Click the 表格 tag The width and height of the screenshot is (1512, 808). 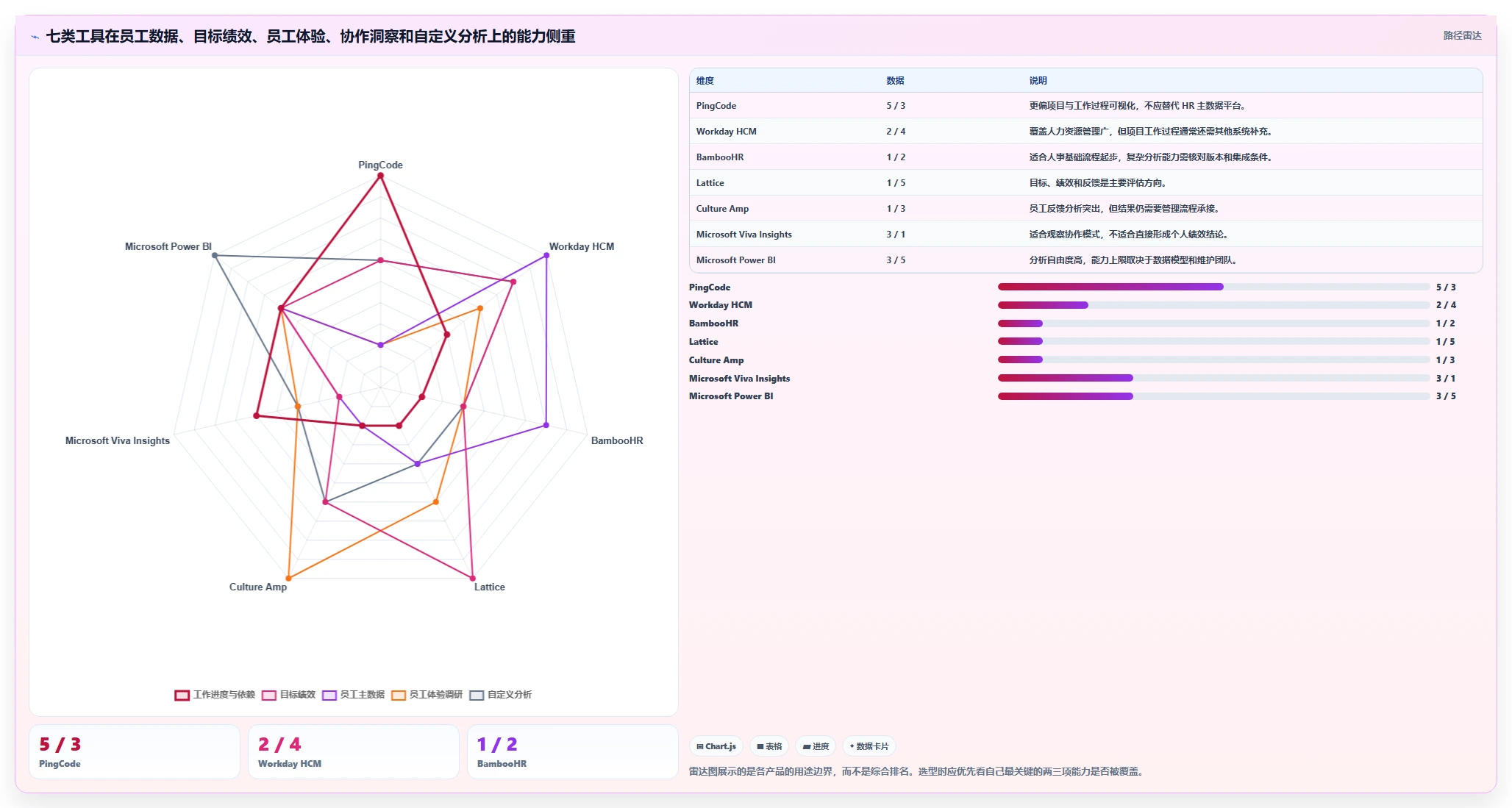pos(769,746)
